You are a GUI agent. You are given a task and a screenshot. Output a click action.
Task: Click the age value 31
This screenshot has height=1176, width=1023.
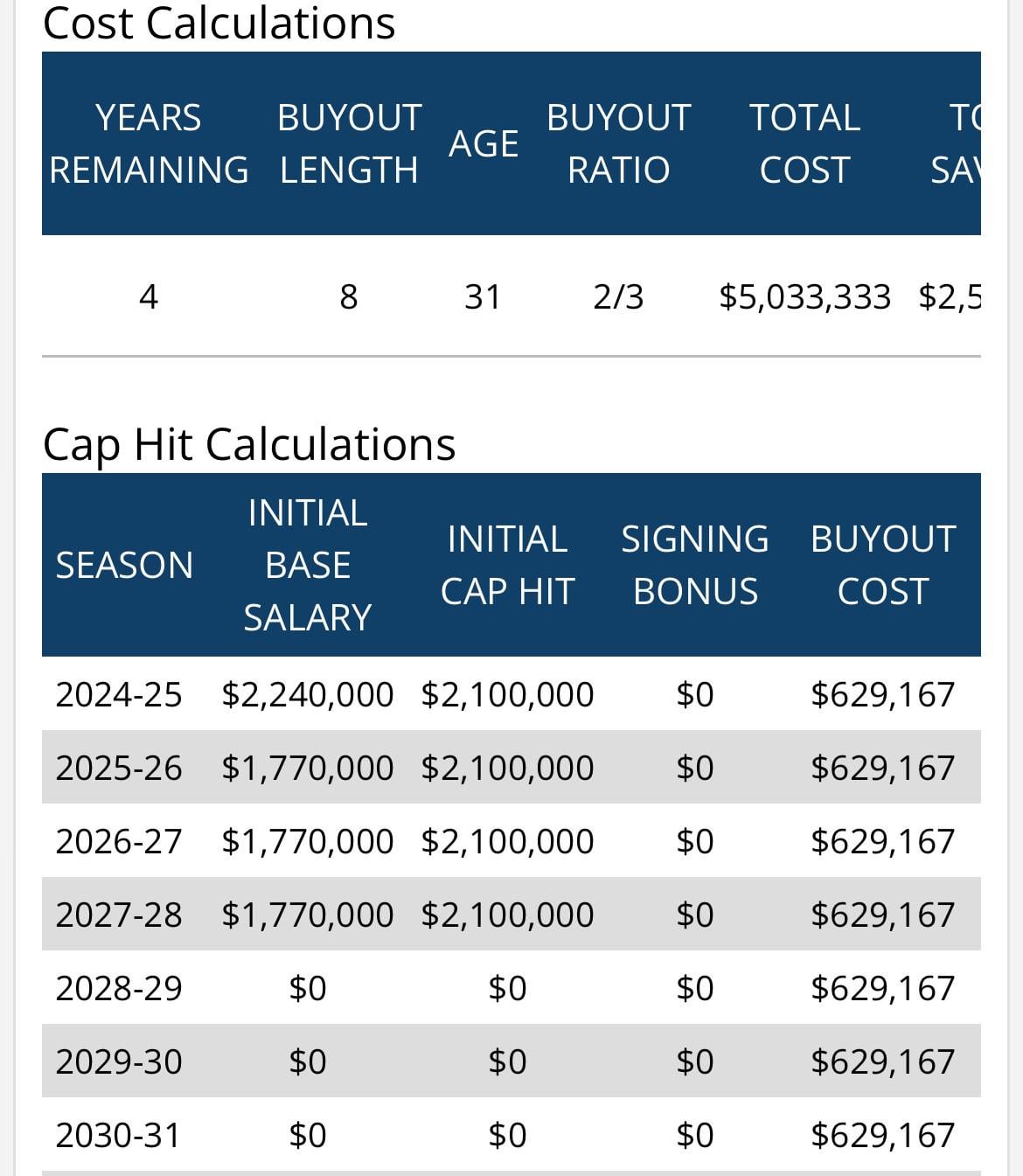pos(483,297)
